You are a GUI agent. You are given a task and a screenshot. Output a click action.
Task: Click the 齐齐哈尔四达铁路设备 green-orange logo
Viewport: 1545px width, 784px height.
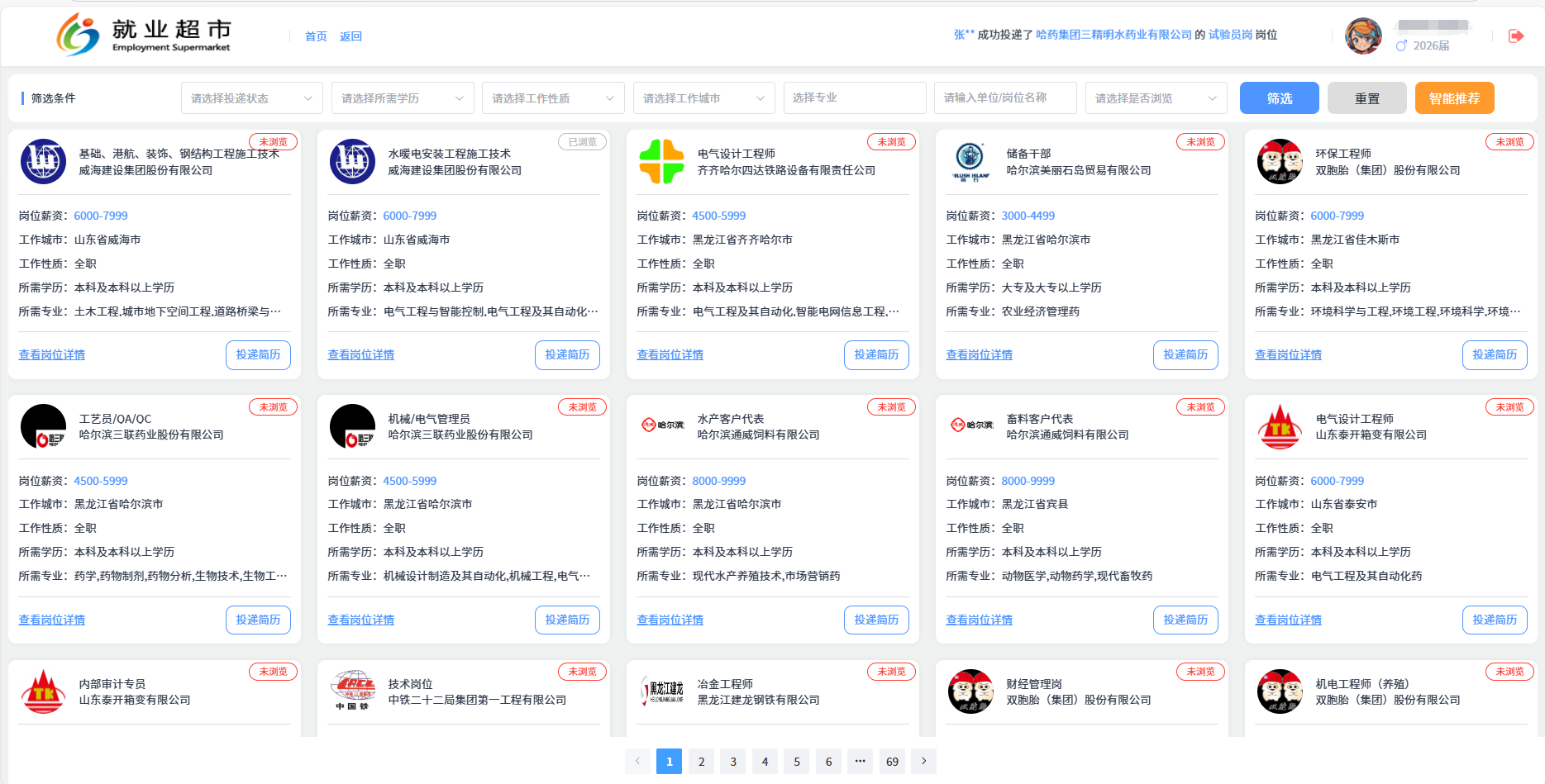[x=661, y=161]
